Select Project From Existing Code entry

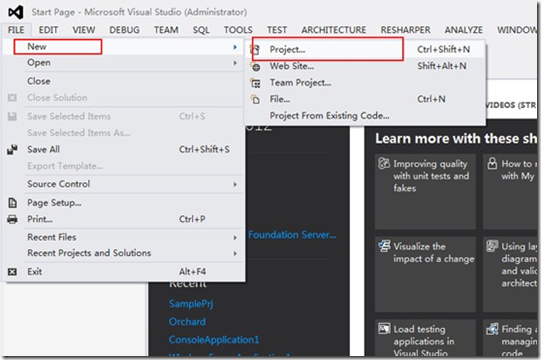[x=329, y=116]
